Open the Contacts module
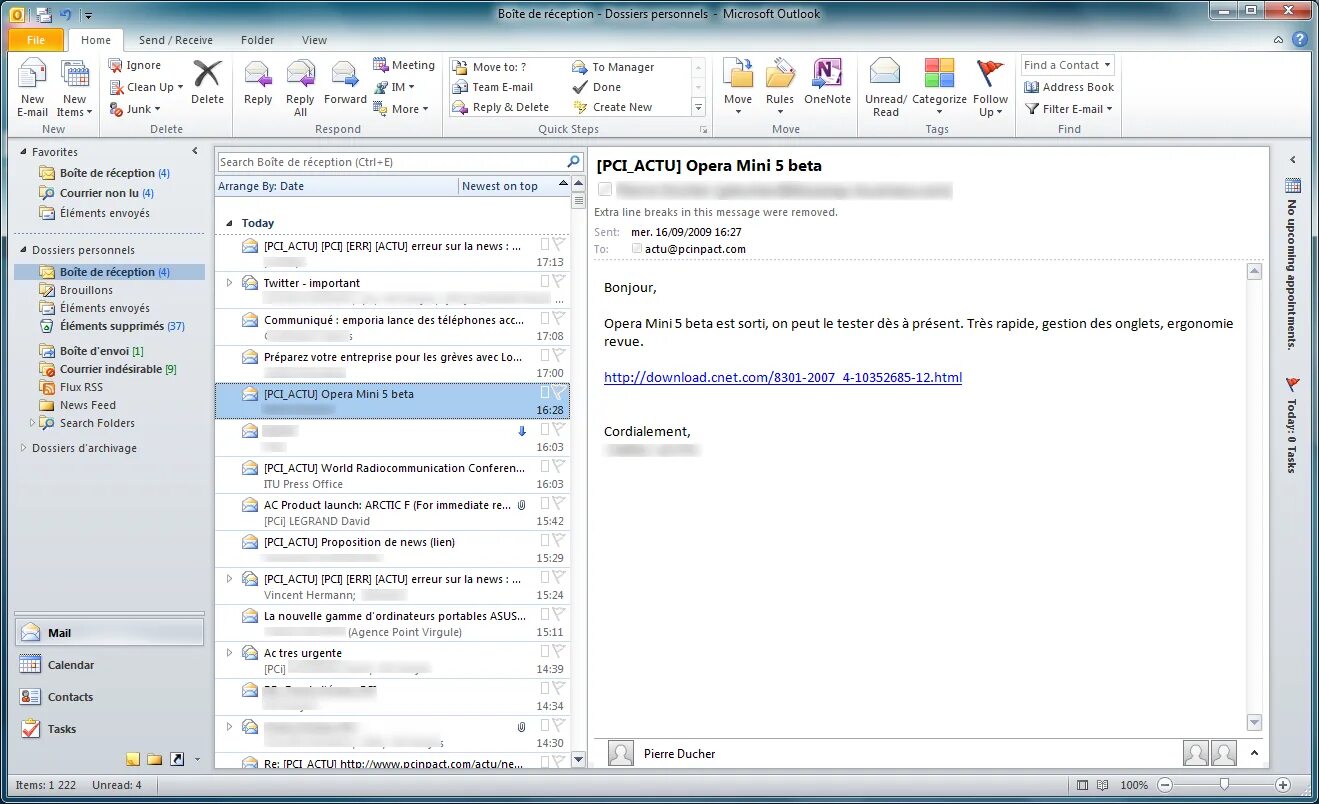Screen dimensions: 1319x804 click(110, 697)
